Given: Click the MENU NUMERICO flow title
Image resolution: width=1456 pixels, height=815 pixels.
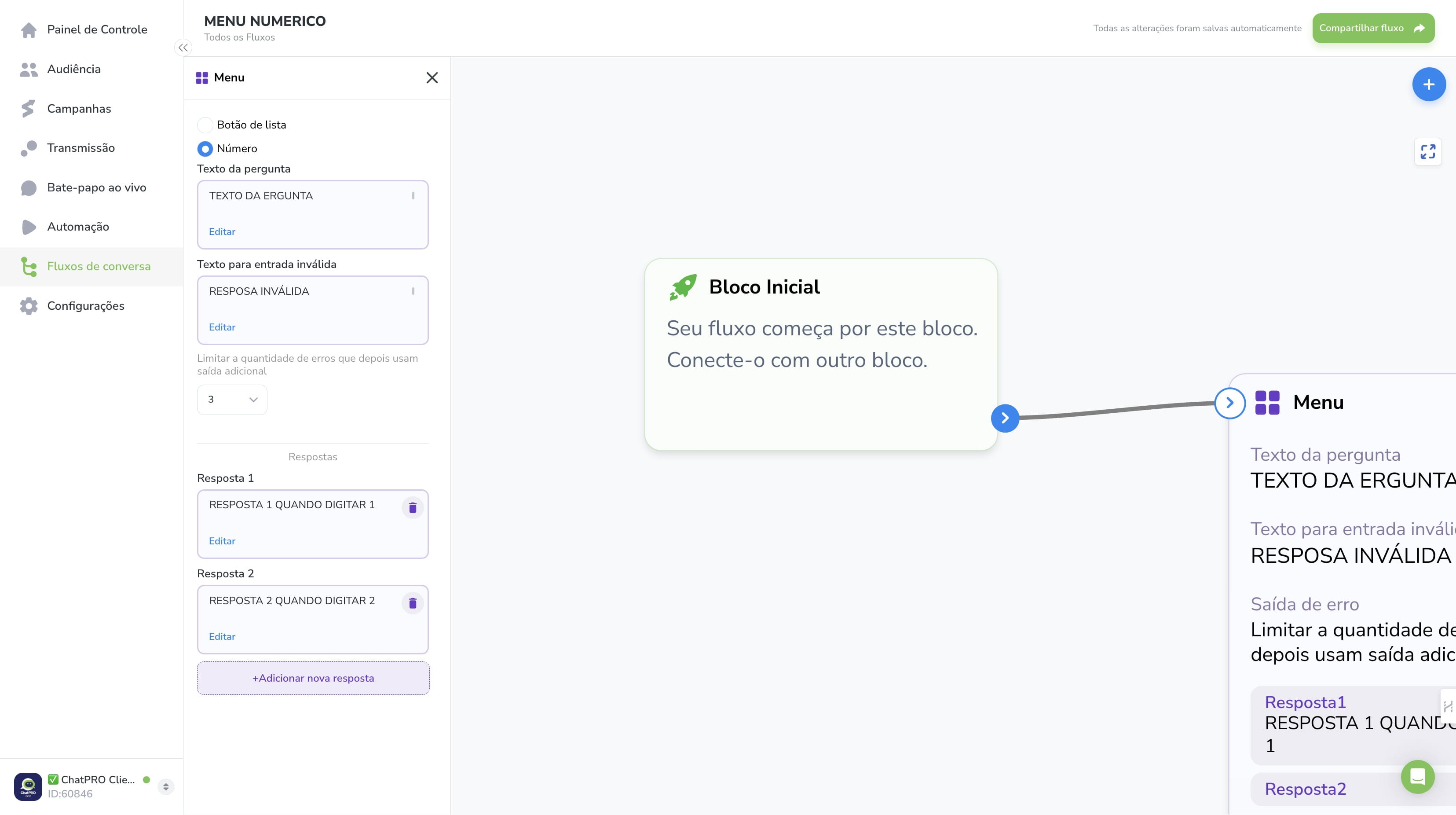Looking at the screenshot, I should point(264,22).
